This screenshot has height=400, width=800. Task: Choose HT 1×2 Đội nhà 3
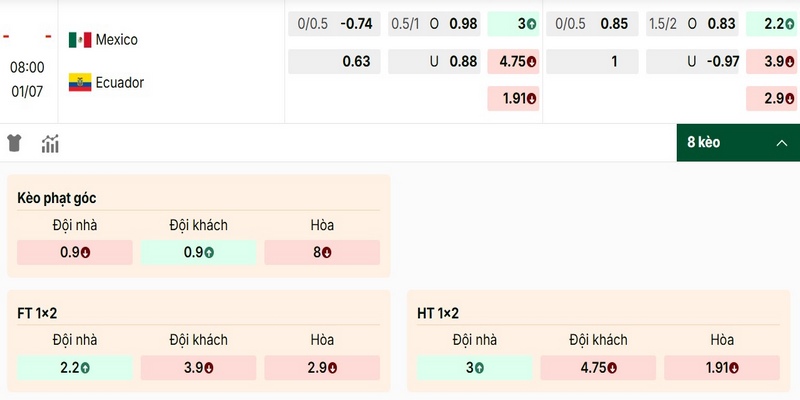click(x=474, y=368)
